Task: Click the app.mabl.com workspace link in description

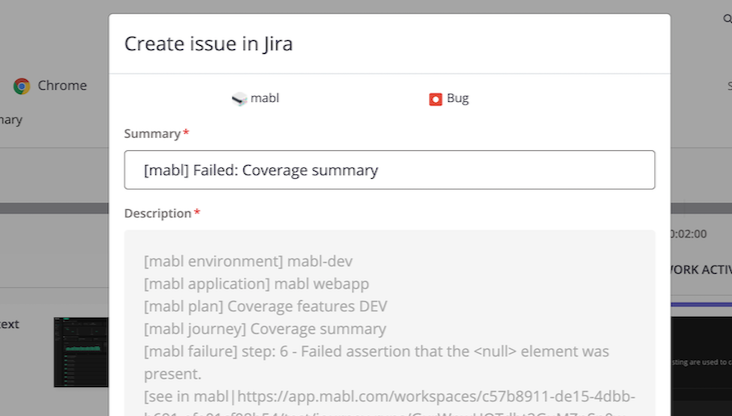Action: (x=400, y=397)
